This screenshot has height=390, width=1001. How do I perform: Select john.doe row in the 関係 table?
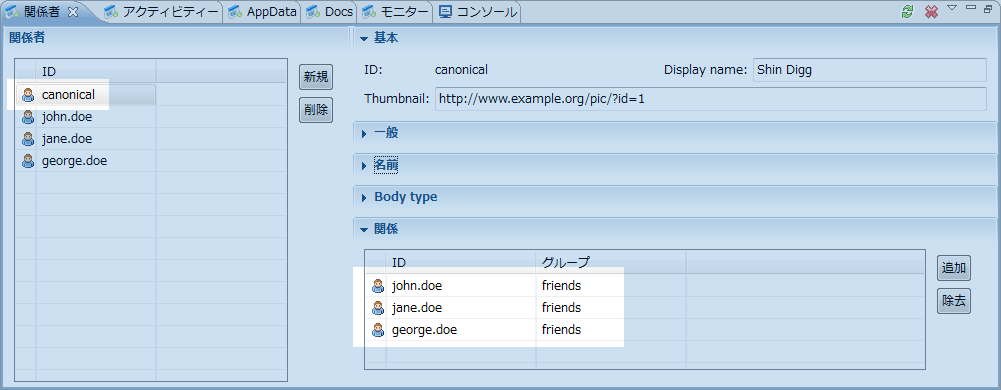[644, 285]
